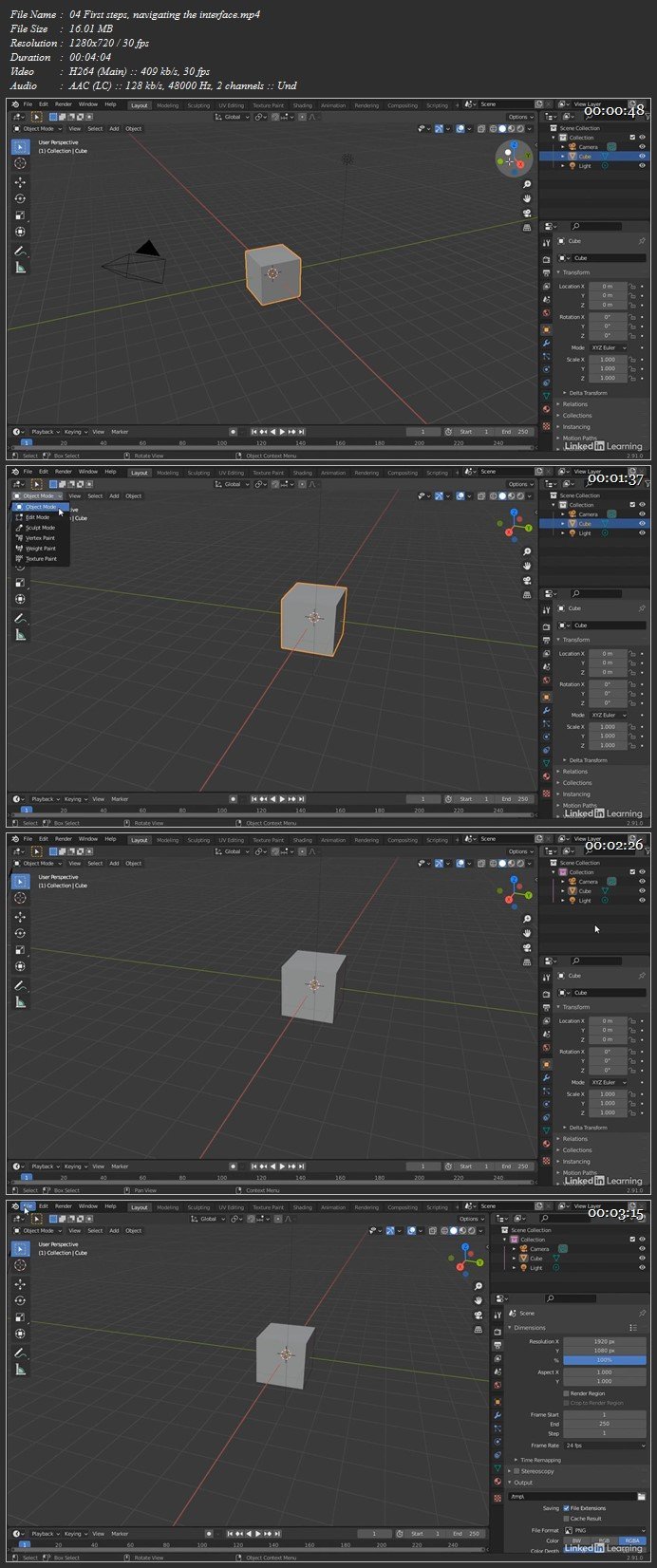Click the frame 1 marker in the 00:00:48 timeline
Screen dimensions: 657x1568
click(26, 442)
